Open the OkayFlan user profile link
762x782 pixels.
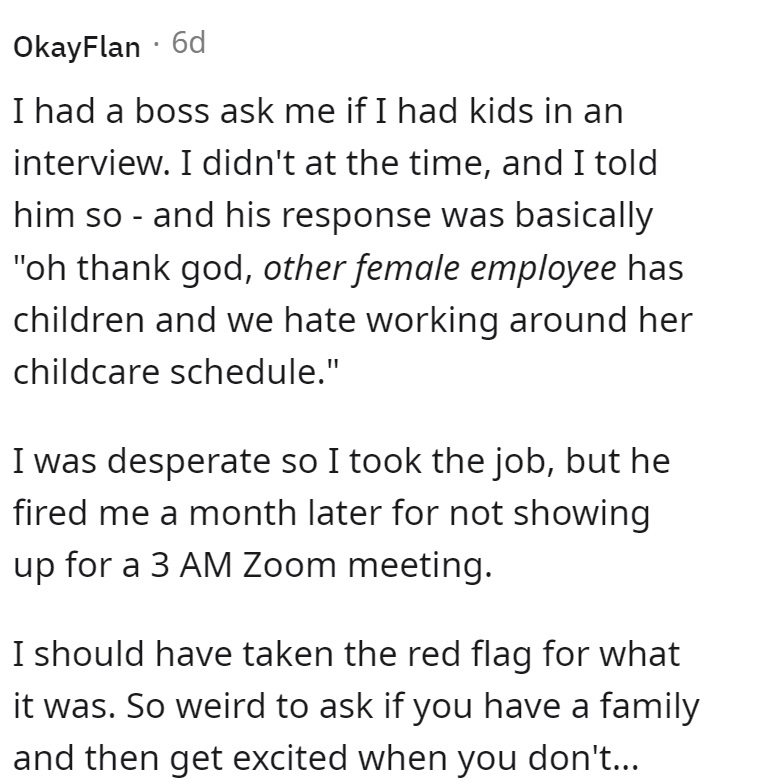tap(77, 48)
